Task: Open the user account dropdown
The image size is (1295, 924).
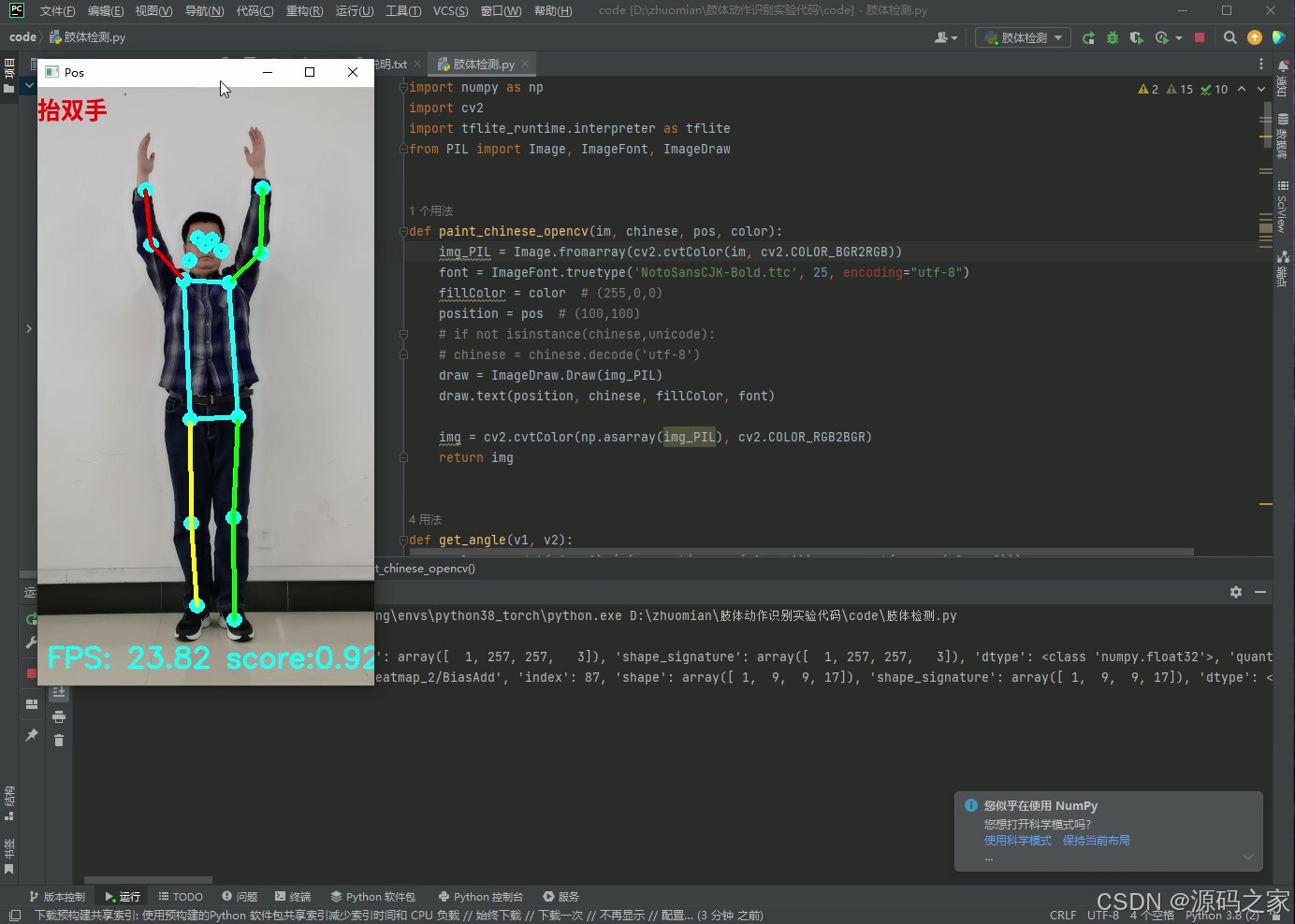Action: coord(946,37)
